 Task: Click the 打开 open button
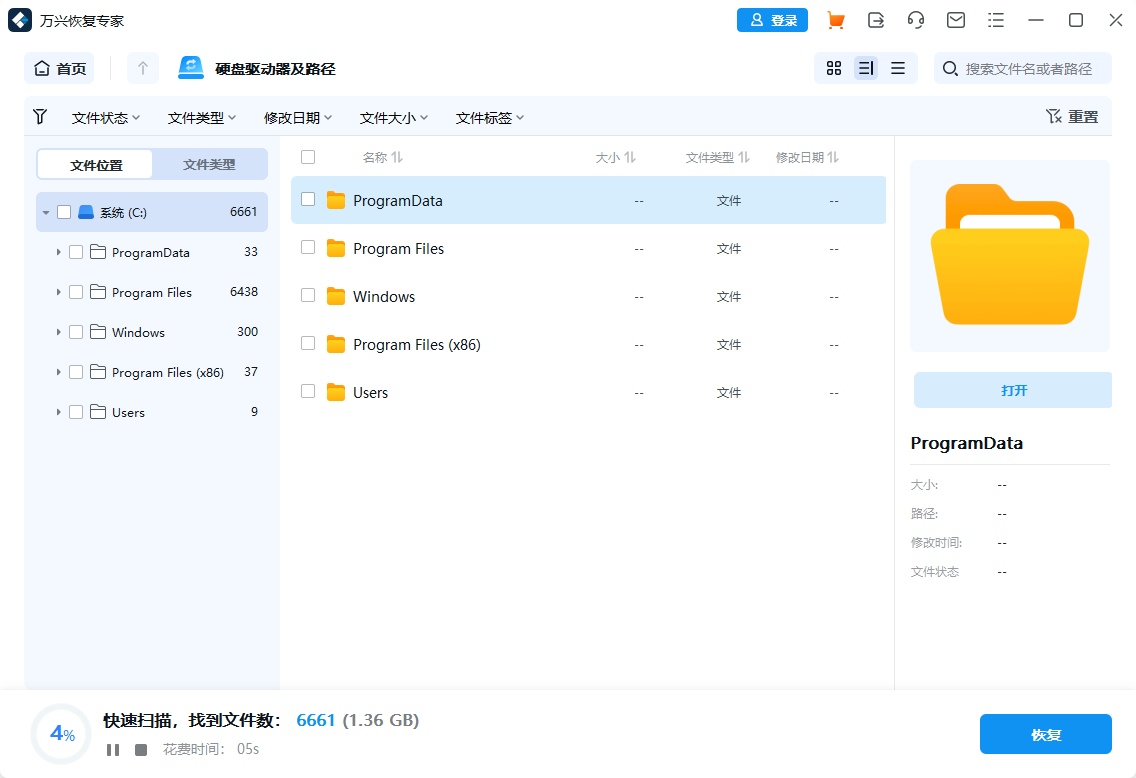(x=1012, y=390)
